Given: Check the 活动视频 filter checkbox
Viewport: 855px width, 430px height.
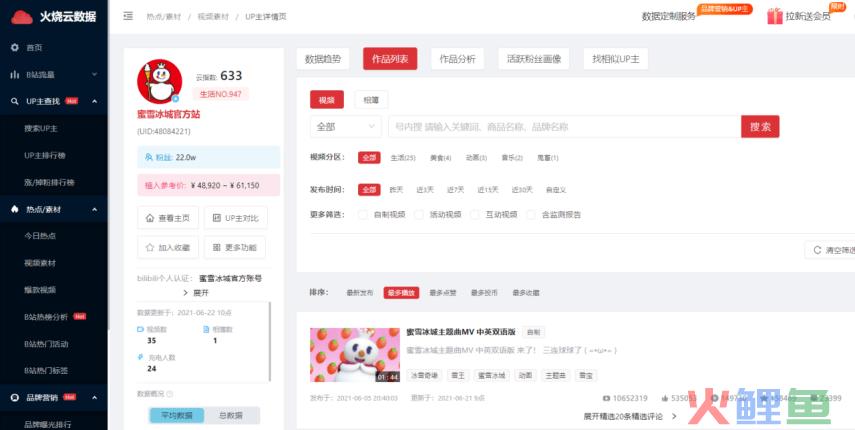Looking at the screenshot, I should pyautogui.click(x=419, y=215).
